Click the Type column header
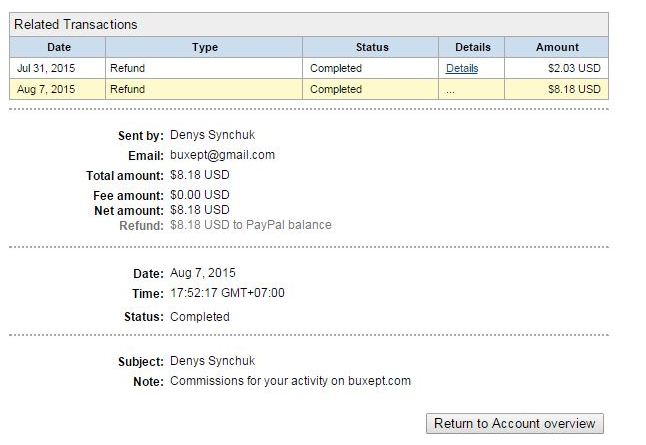Screen dimensions: 646x445 [x=204, y=47]
